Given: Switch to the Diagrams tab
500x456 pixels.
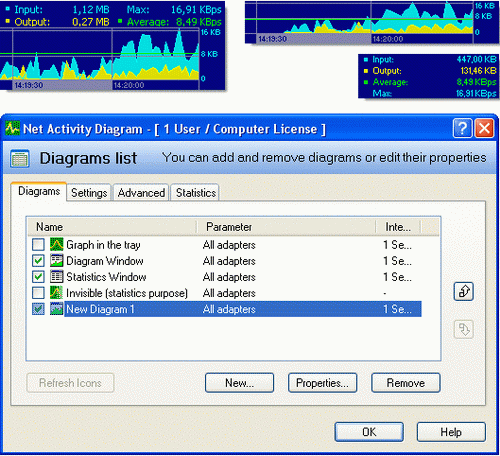Looking at the screenshot, I should click(x=39, y=191).
